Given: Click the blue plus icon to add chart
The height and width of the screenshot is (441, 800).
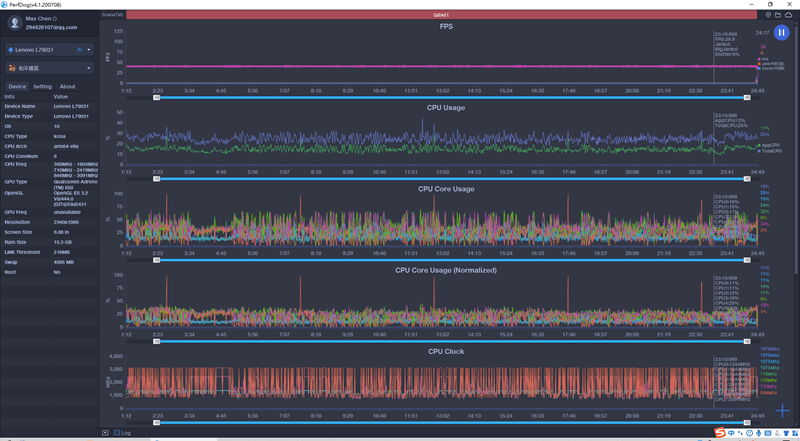Looking at the screenshot, I should pyautogui.click(x=782, y=410).
